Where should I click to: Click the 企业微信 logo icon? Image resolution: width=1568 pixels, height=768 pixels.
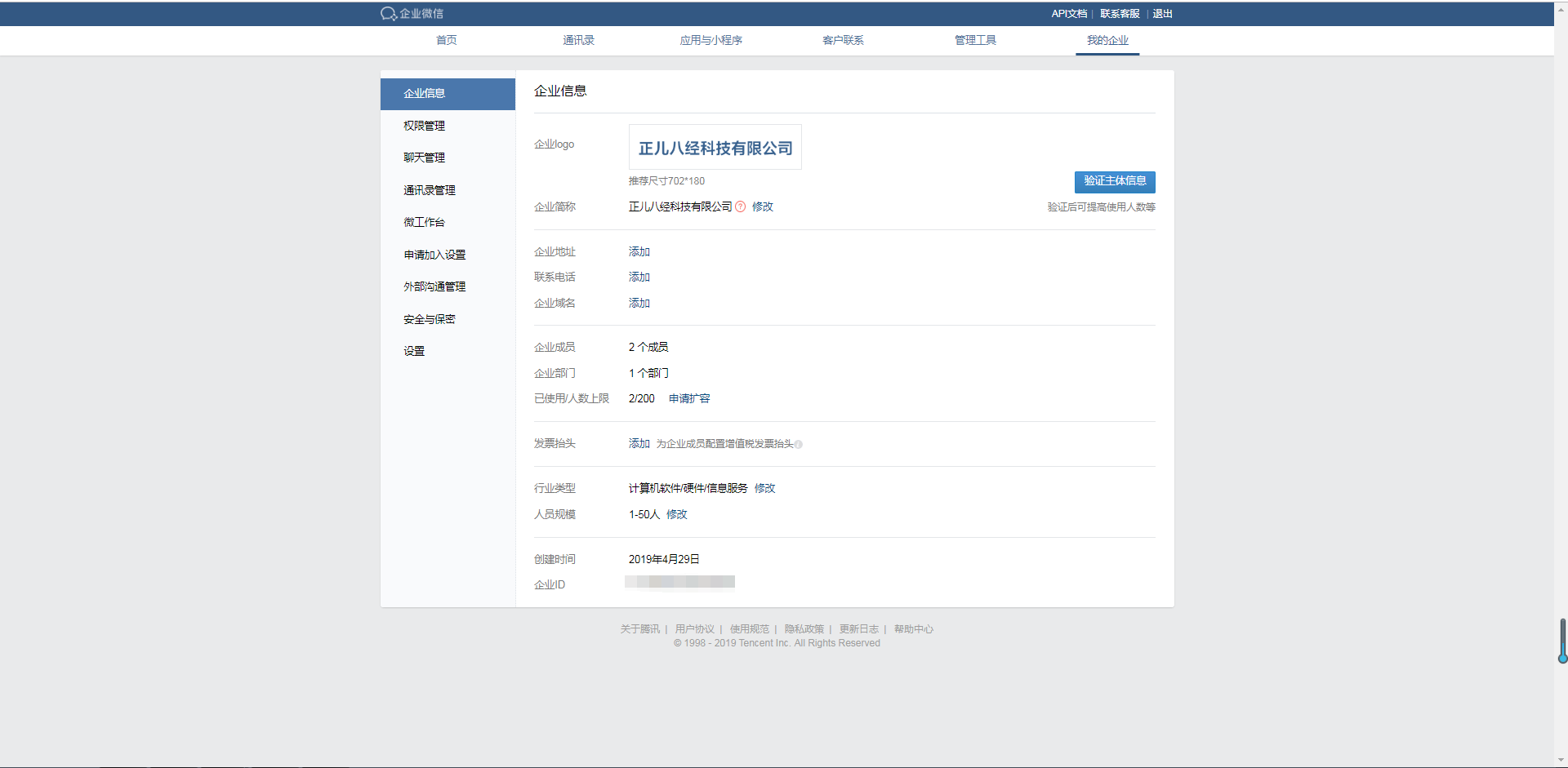coord(387,14)
